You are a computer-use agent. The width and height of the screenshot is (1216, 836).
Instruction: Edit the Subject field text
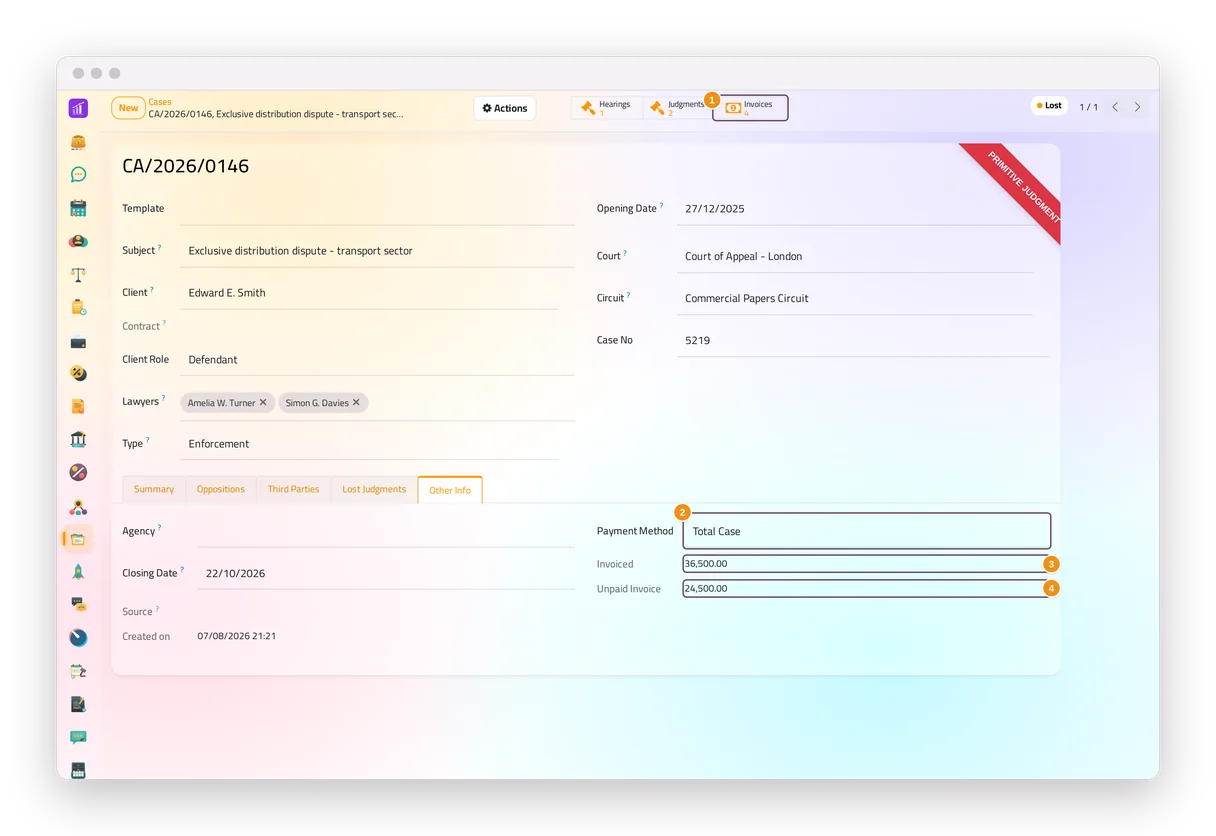point(377,251)
